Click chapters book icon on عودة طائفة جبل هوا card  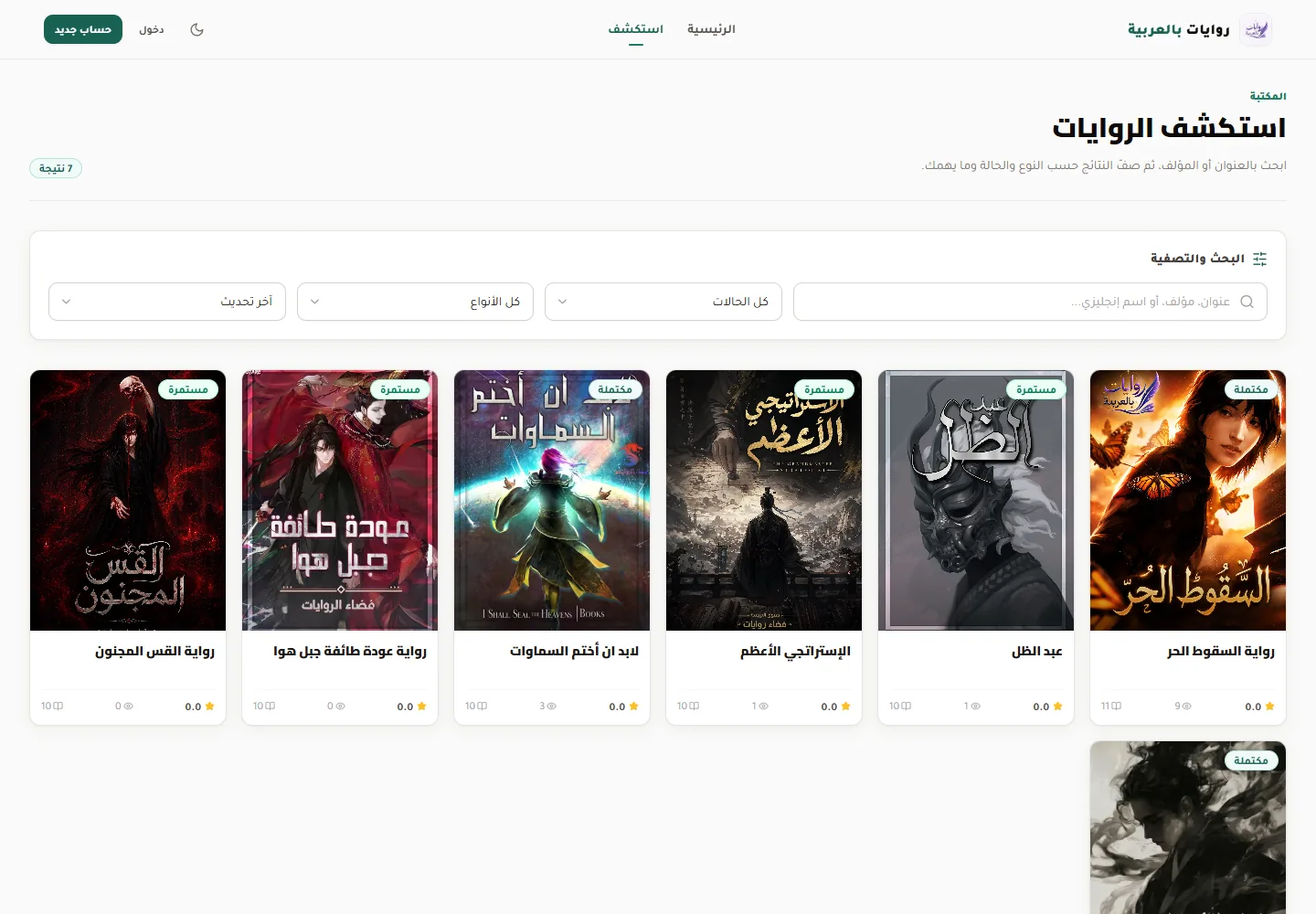tap(271, 707)
